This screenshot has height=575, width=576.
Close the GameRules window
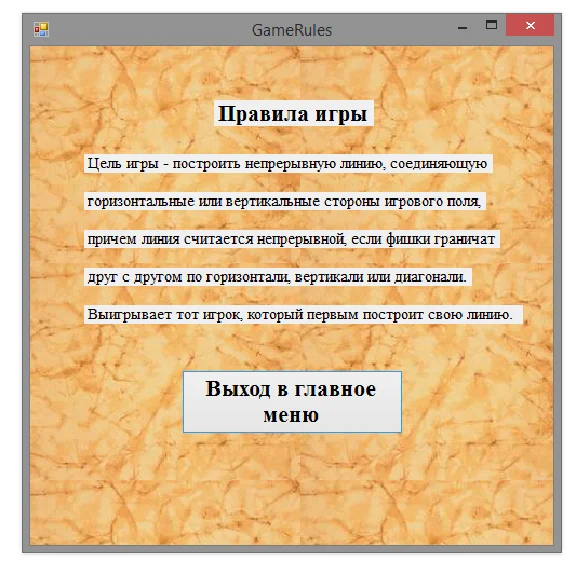click(530, 25)
